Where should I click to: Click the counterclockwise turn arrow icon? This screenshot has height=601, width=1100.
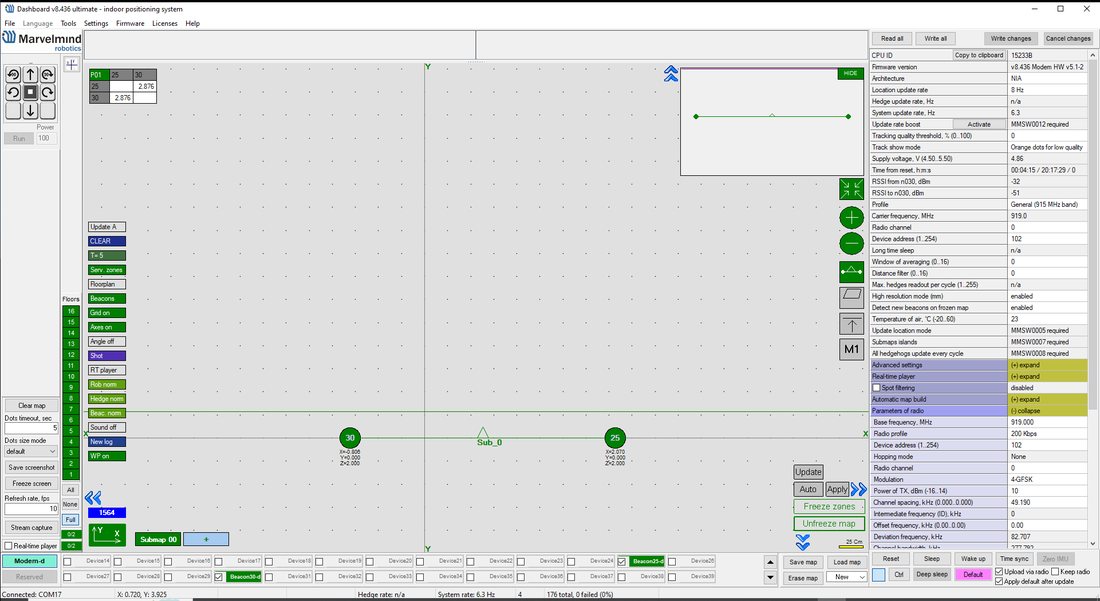coord(13,92)
